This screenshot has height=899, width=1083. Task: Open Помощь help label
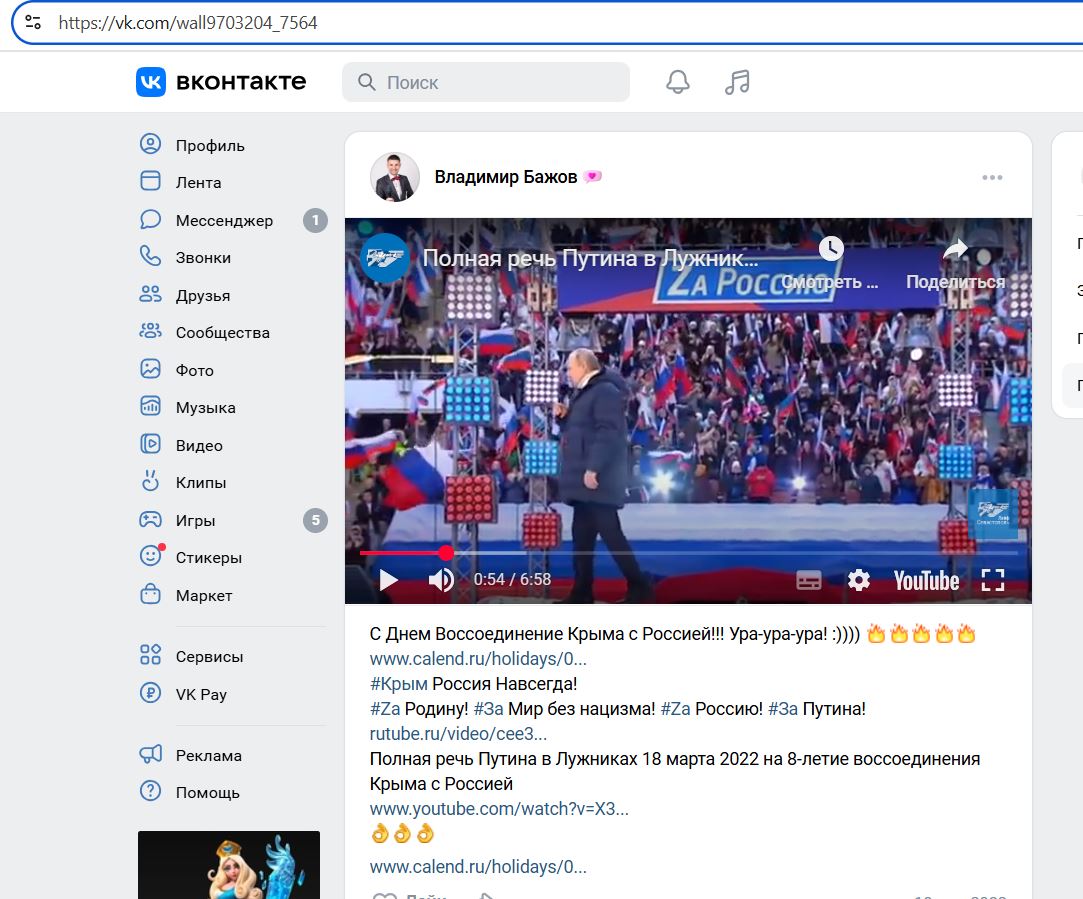pyautogui.click(x=207, y=793)
